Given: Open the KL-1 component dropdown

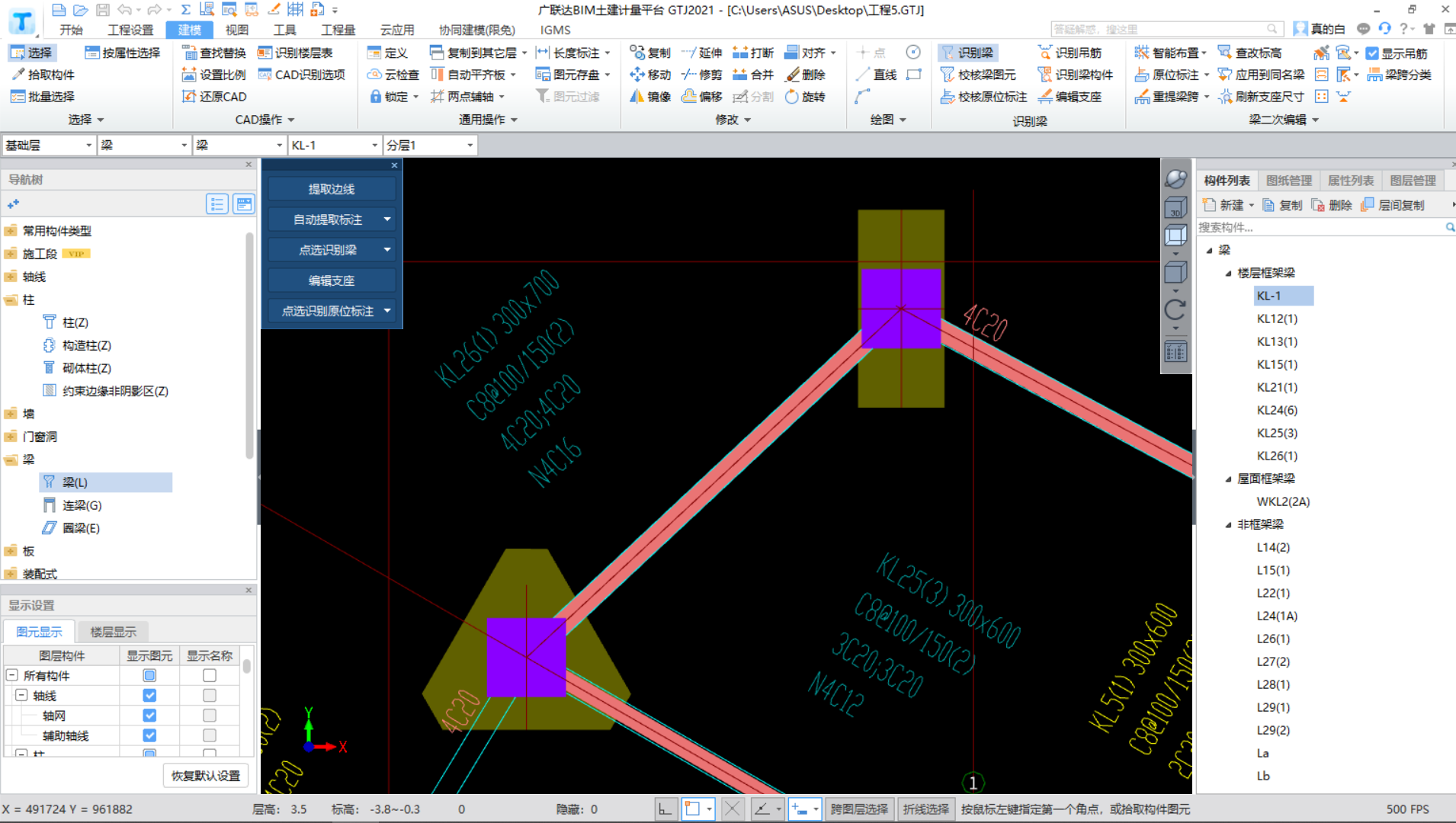Looking at the screenshot, I should point(335,145).
